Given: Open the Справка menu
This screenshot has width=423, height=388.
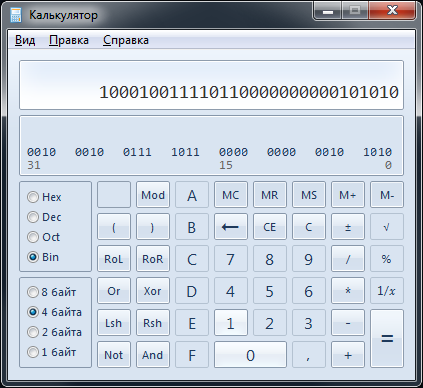Looking at the screenshot, I should tap(126, 40).
